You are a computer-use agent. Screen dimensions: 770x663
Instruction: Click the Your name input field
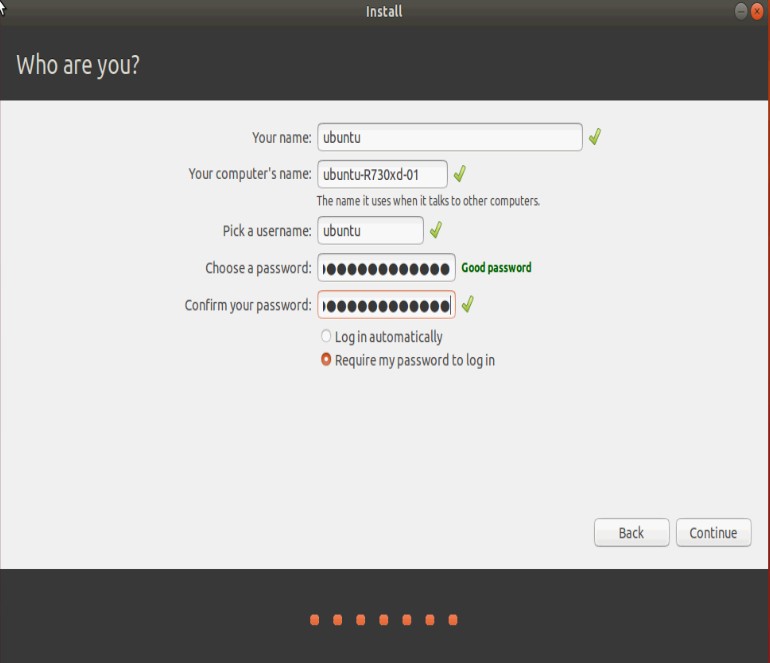(450, 137)
